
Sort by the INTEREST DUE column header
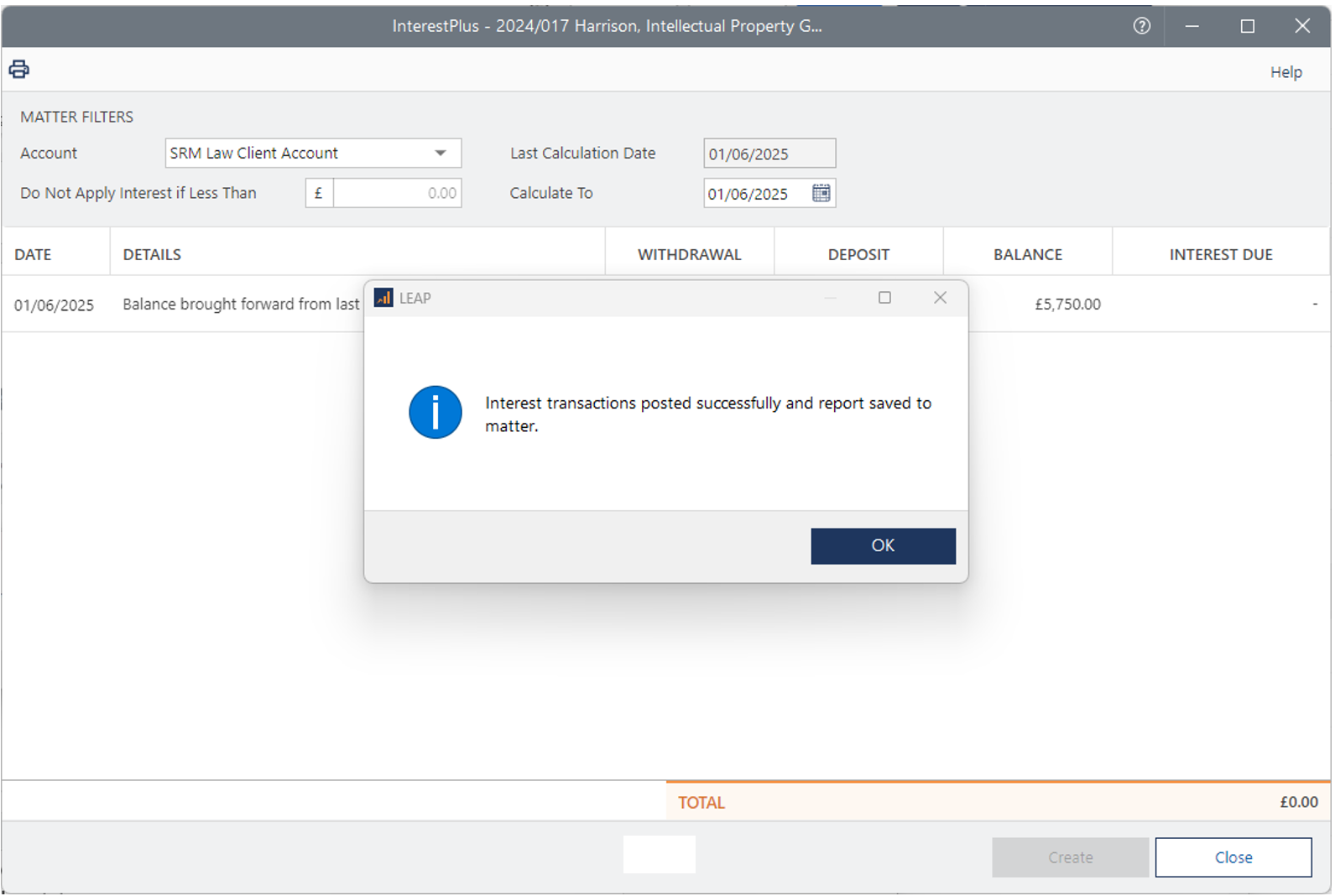1220,254
